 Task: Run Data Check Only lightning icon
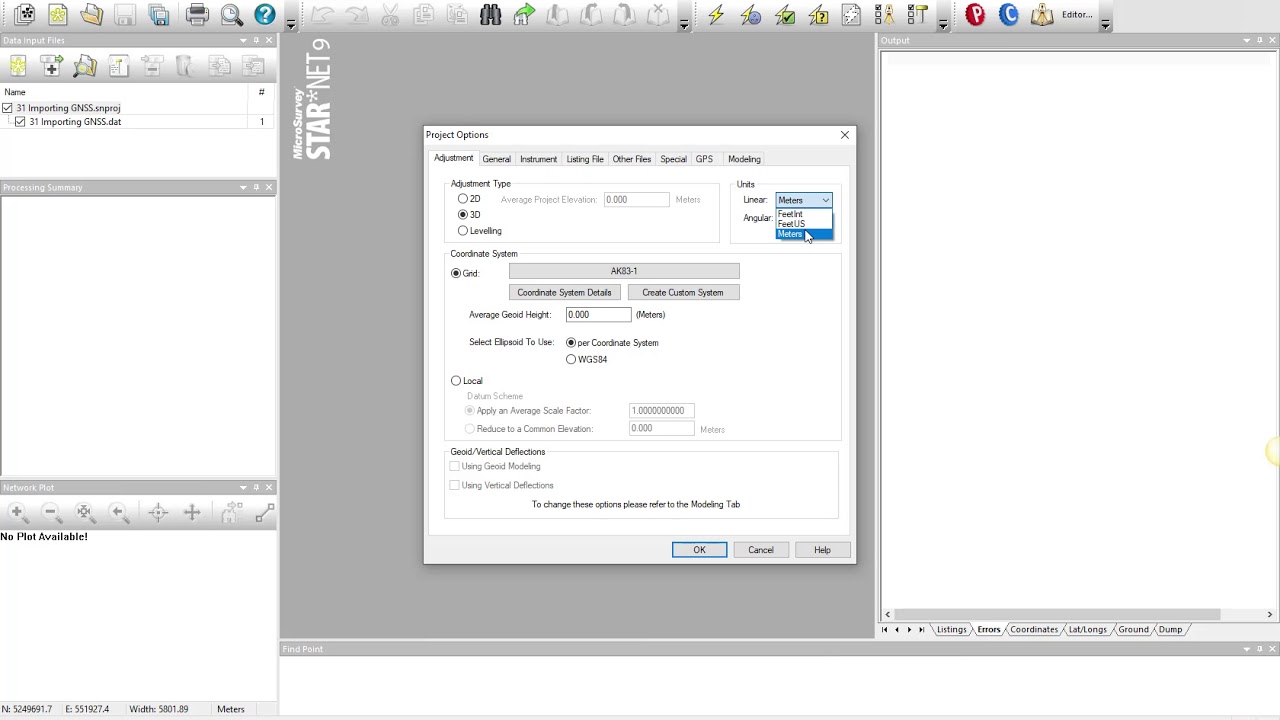[785, 15]
